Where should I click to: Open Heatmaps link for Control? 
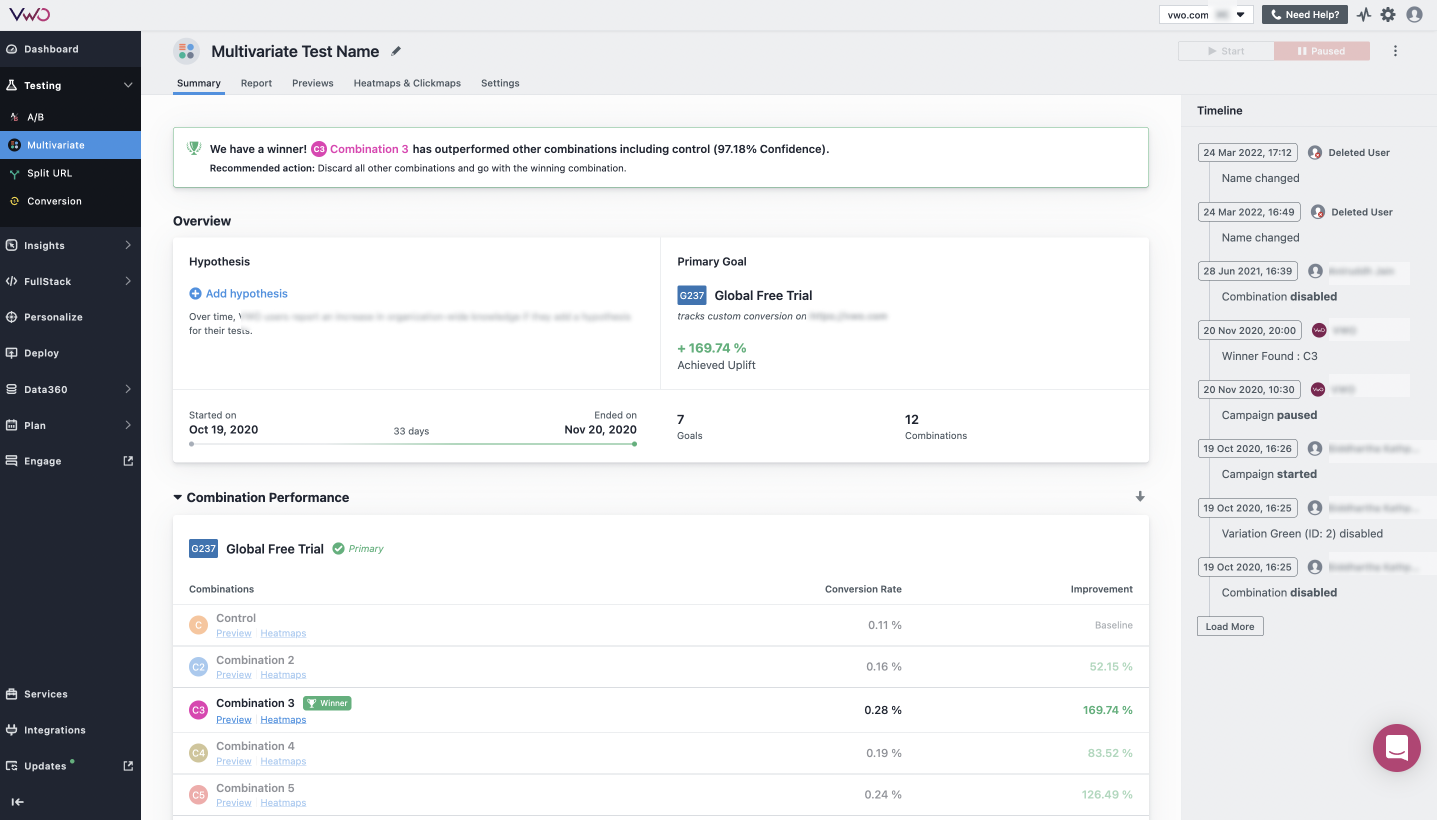coord(283,633)
